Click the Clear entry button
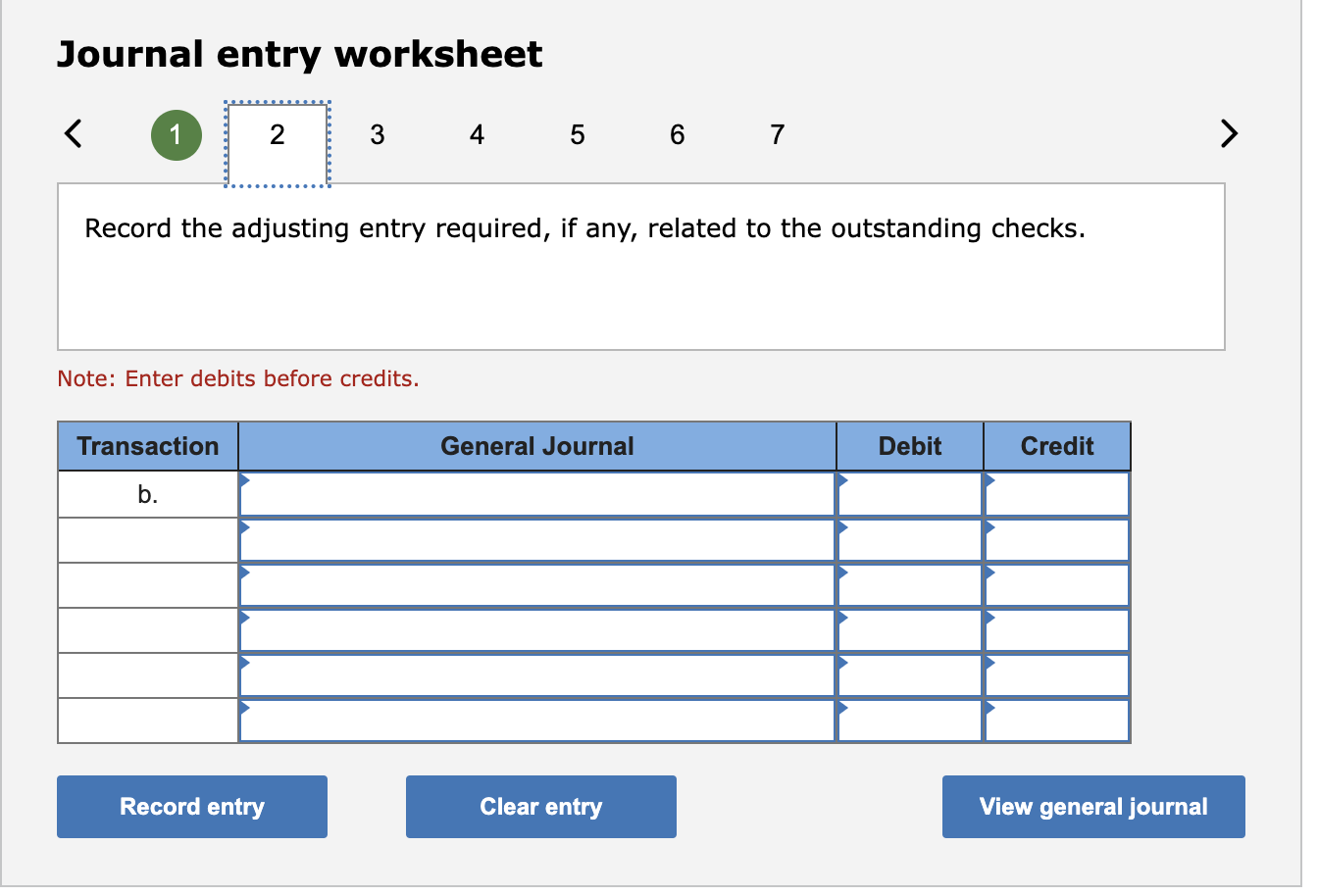The height and width of the screenshot is (896, 1318). click(x=540, y=806)
